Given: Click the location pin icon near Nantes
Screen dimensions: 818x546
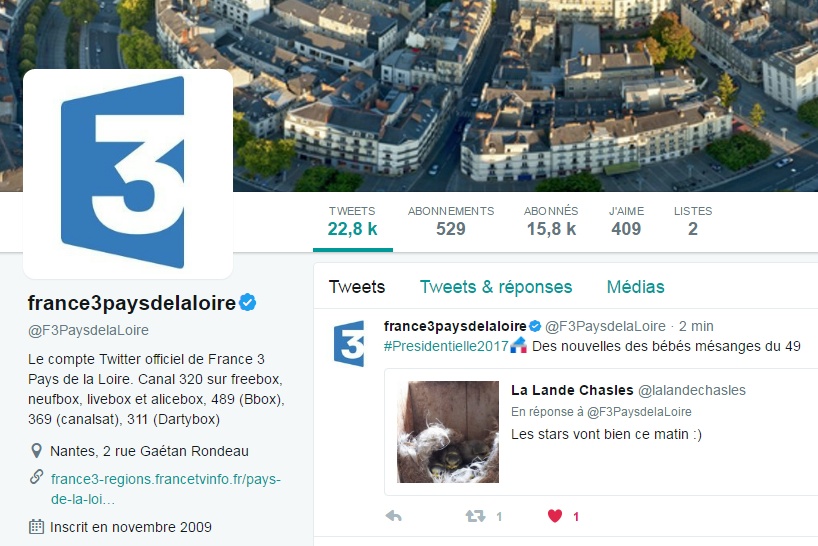Looking at the screenshot, I should pos(36,451).
